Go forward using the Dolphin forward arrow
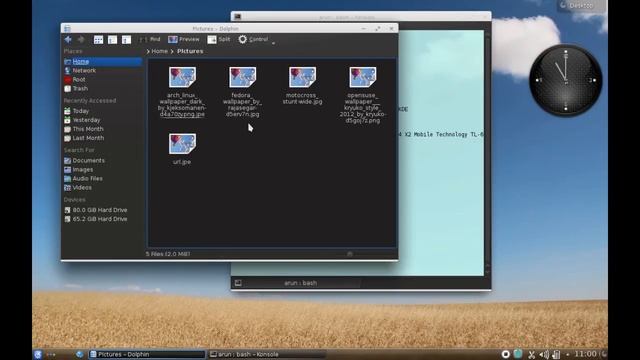The image size is (640, 360). coord(81,39)
